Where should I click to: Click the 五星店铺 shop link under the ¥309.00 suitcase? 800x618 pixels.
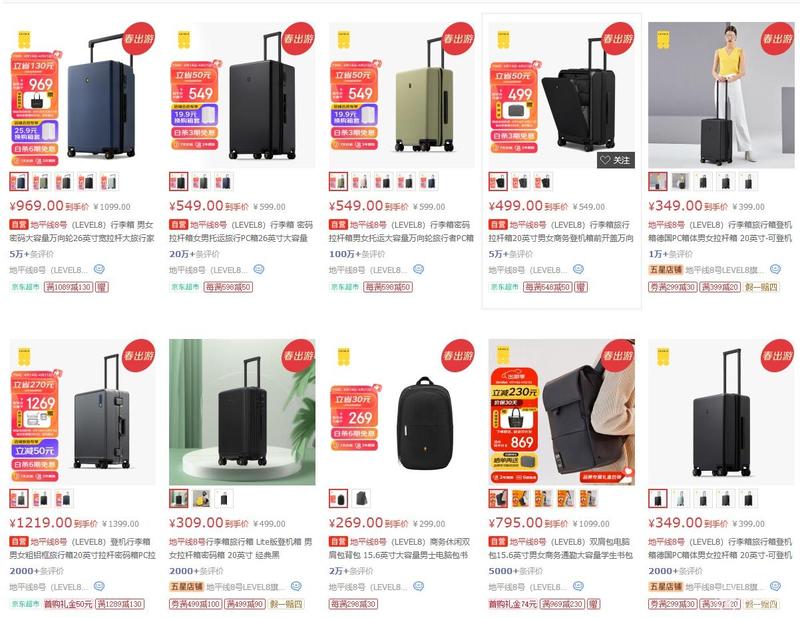coord(186,586)
